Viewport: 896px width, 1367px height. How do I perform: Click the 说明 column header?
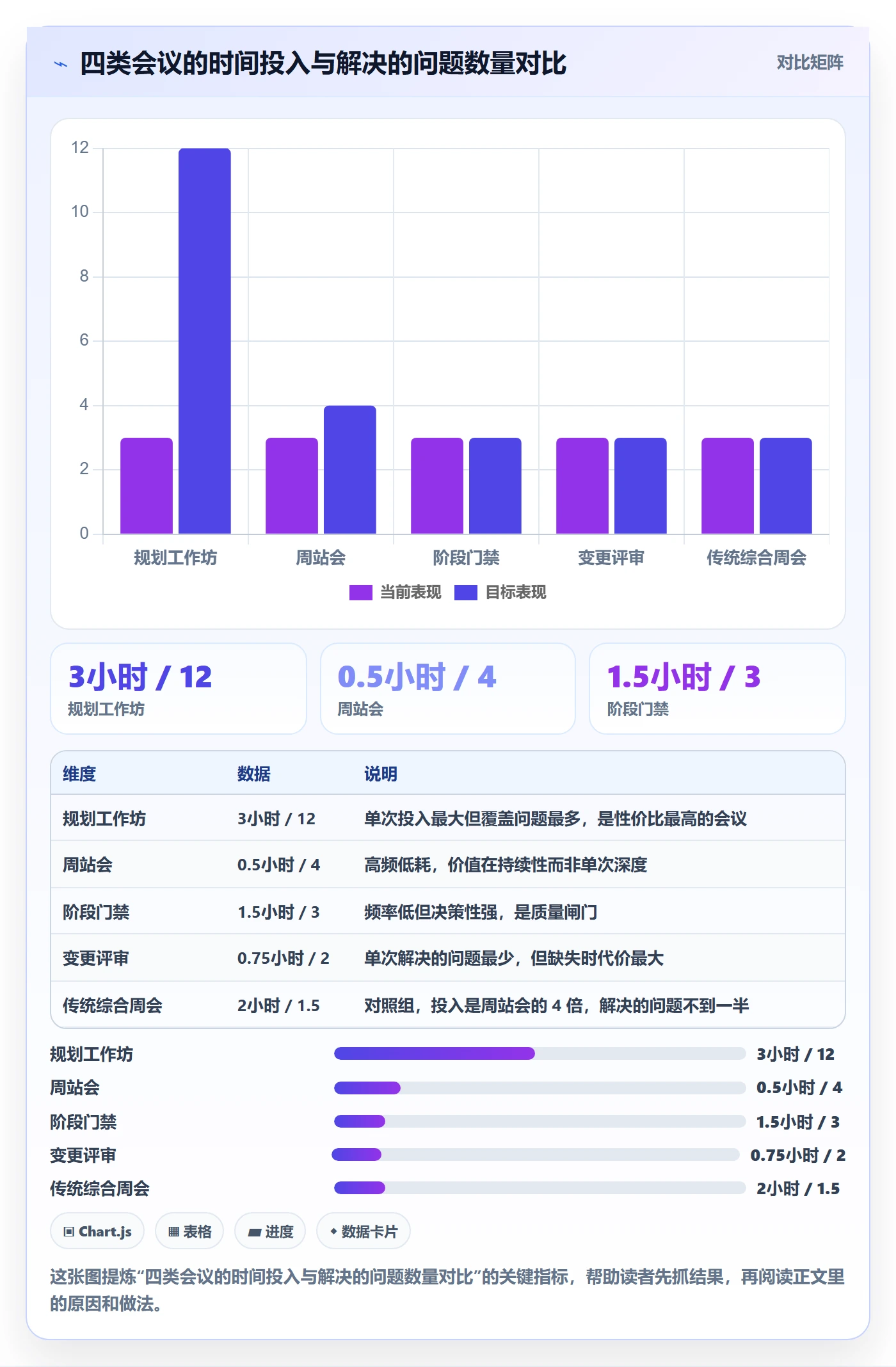381,774
